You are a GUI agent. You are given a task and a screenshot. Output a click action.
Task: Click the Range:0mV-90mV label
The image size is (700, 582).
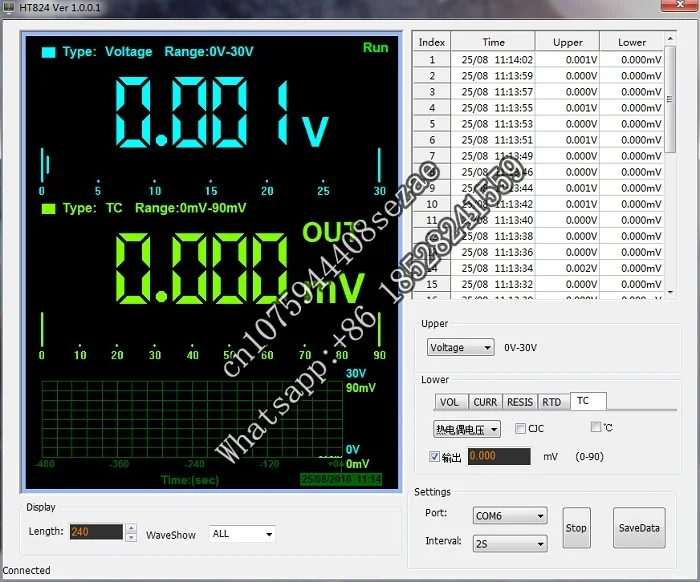point(191,208)
